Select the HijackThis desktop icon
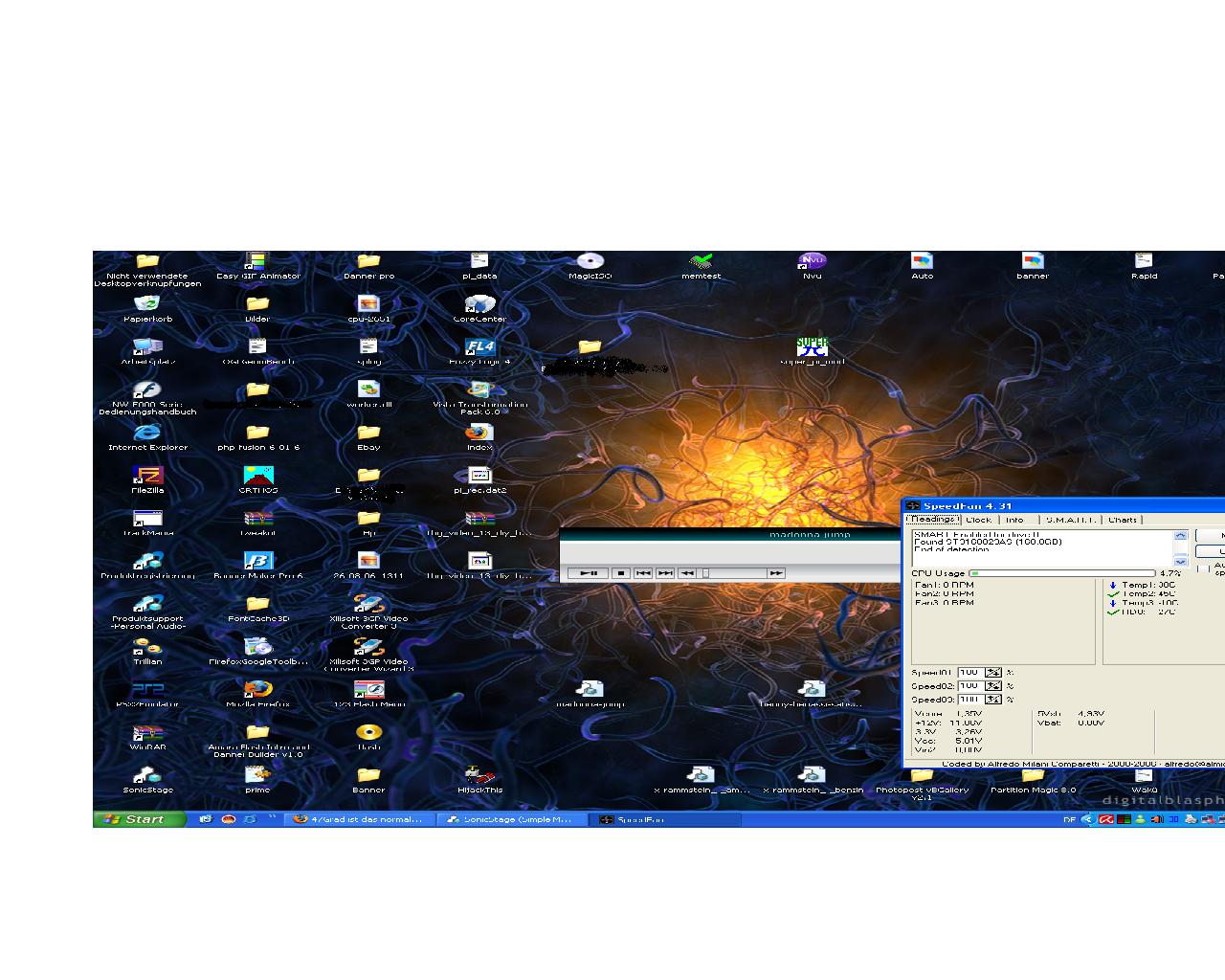This screenshot has width=1225, height=980. coord(479,775)
